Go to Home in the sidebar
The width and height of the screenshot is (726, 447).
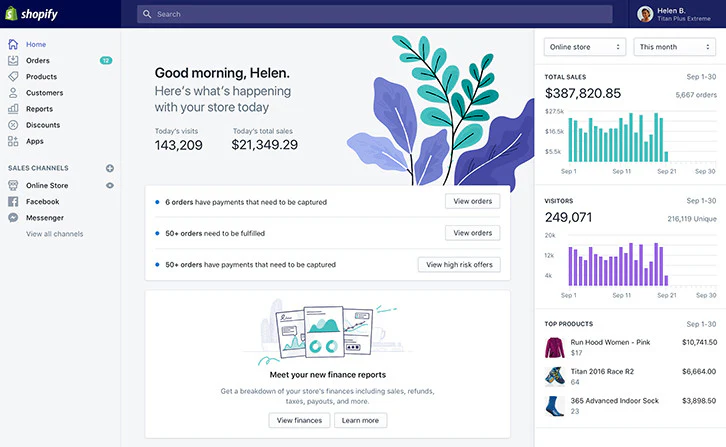click(x=36, y=45)
